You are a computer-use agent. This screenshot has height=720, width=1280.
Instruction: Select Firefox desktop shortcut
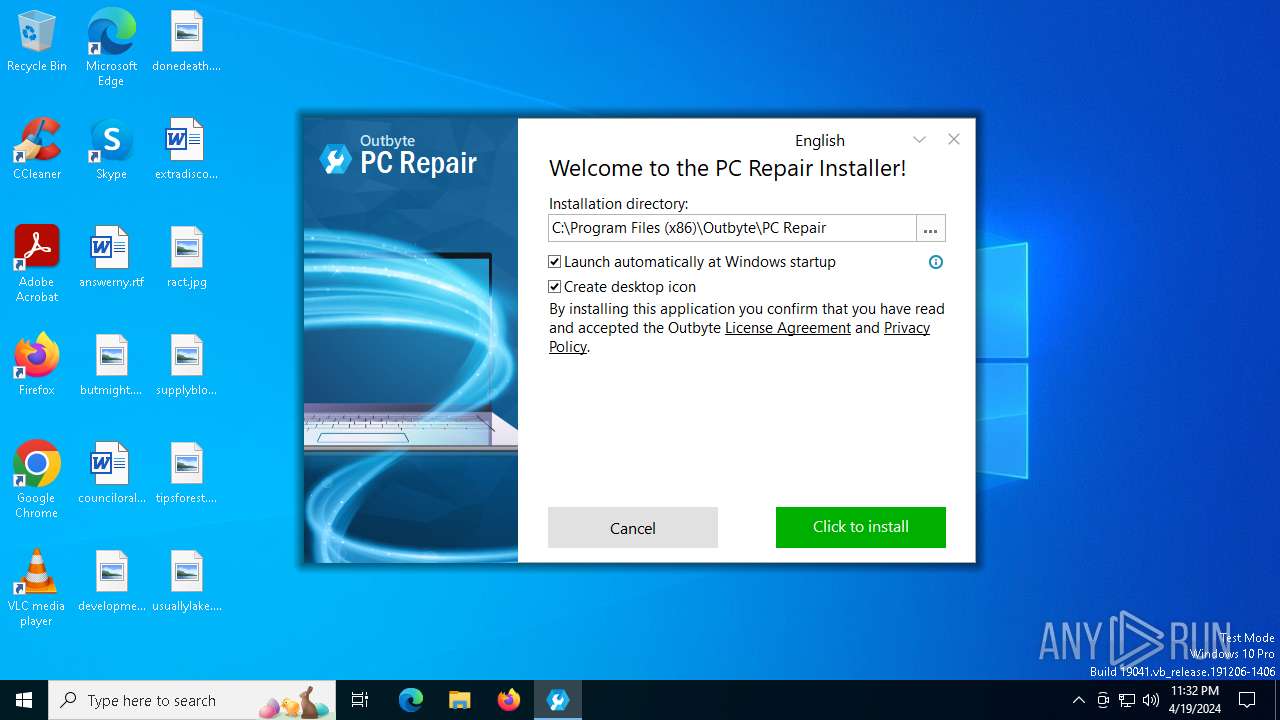[x=37, y=364]
